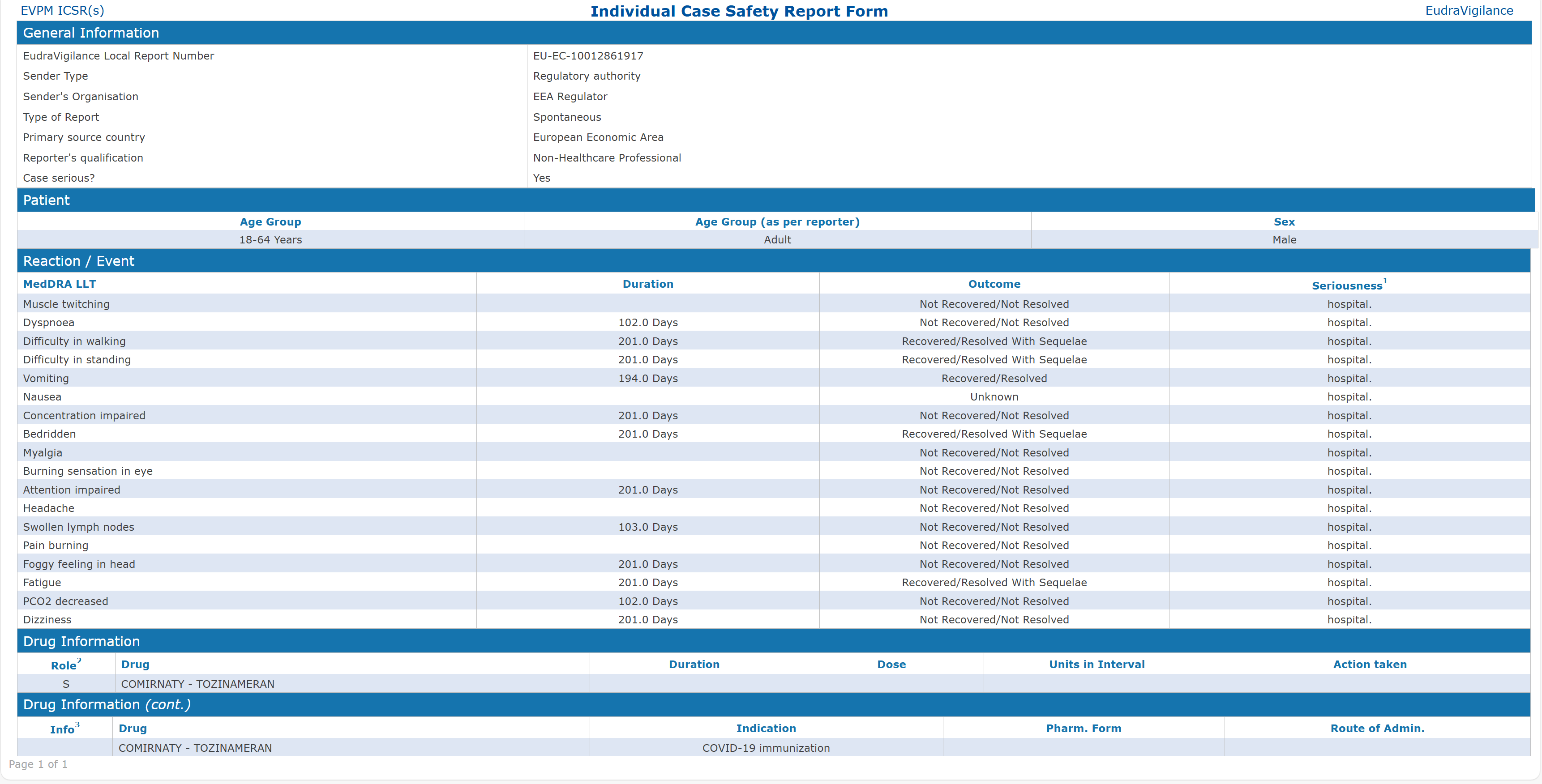Screen dimensions: 1542x784
Task: Click the Action taken column header
Action: pyautogui.click(x=1370, y=665)
